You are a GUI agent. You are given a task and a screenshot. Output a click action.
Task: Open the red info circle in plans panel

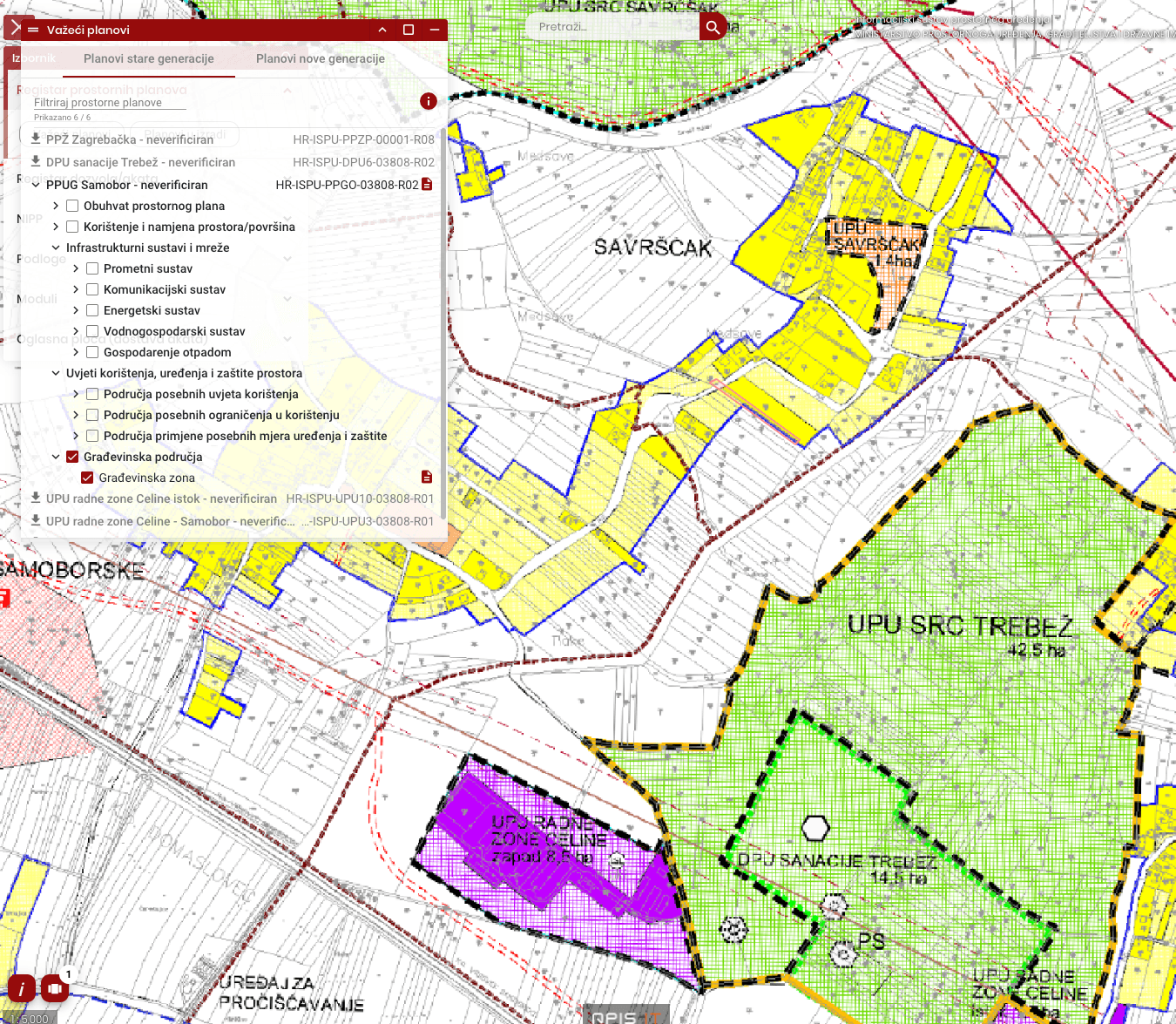(429, 101)
